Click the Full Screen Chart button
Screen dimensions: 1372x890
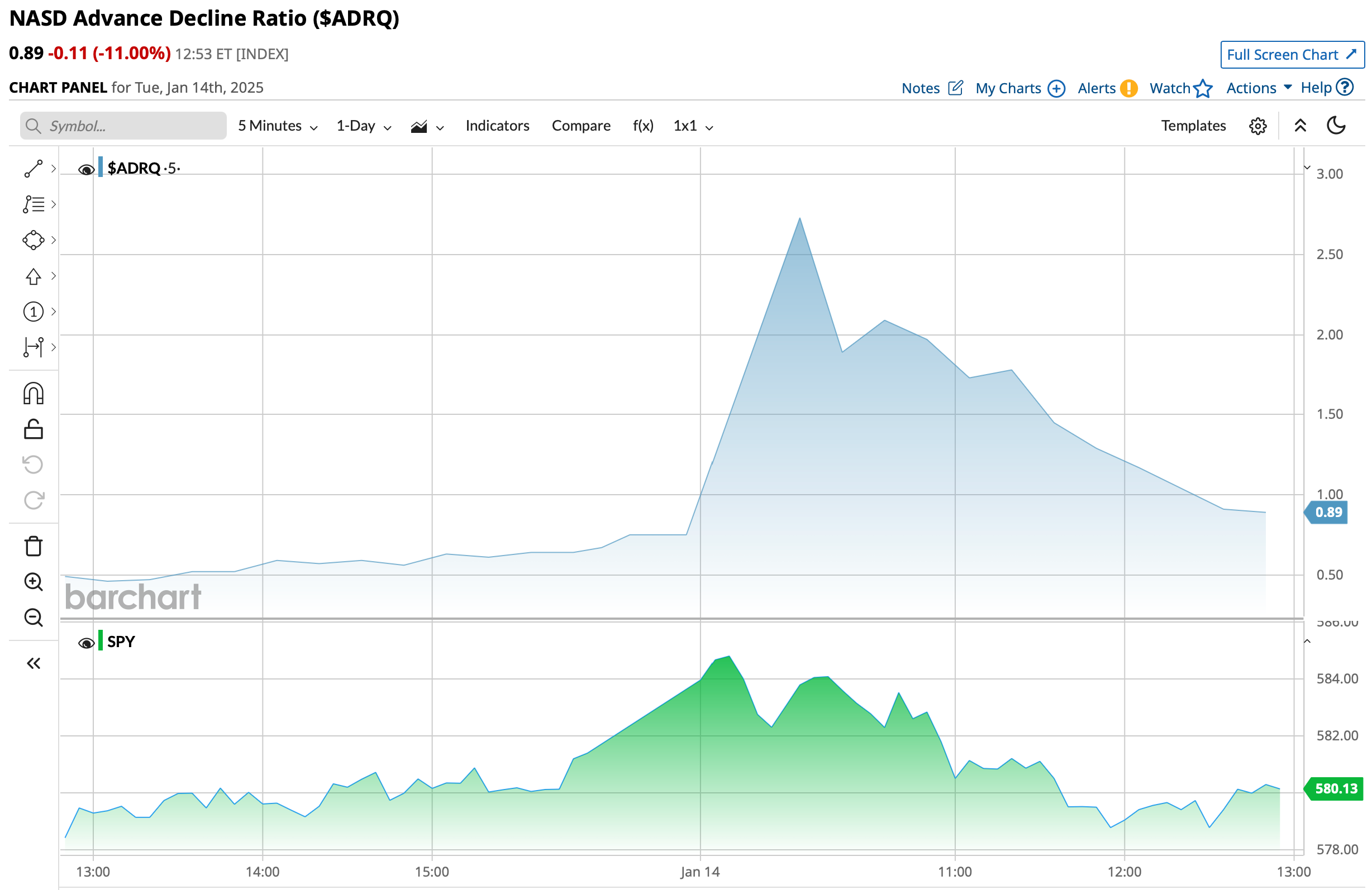(x=1292, y=55)
